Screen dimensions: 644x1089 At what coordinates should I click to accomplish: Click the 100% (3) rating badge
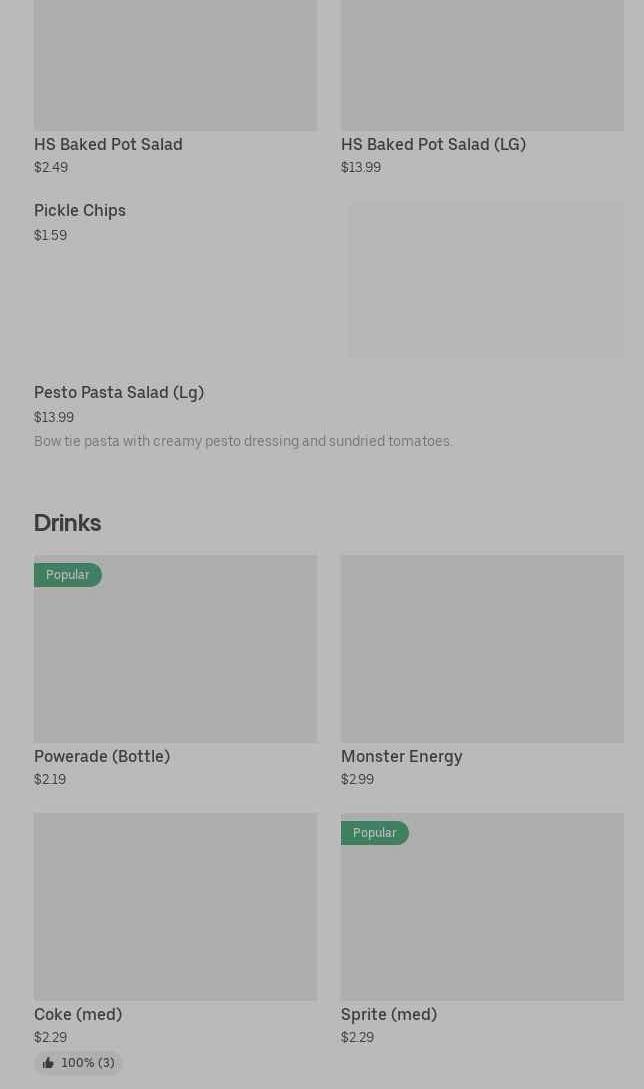point(78,1063)
